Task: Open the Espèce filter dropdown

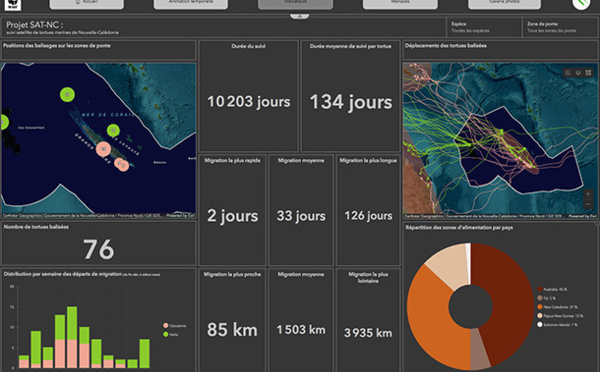Action: click(x=484, y=27)
